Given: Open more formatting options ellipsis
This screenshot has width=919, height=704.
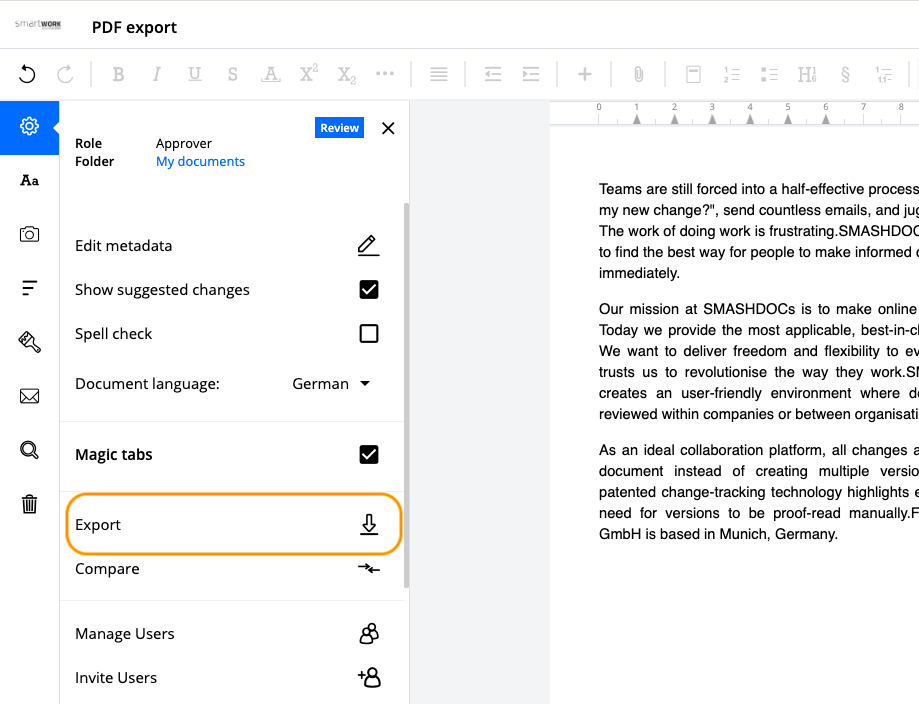Looking at the screenshot, I should click(384, 74).
